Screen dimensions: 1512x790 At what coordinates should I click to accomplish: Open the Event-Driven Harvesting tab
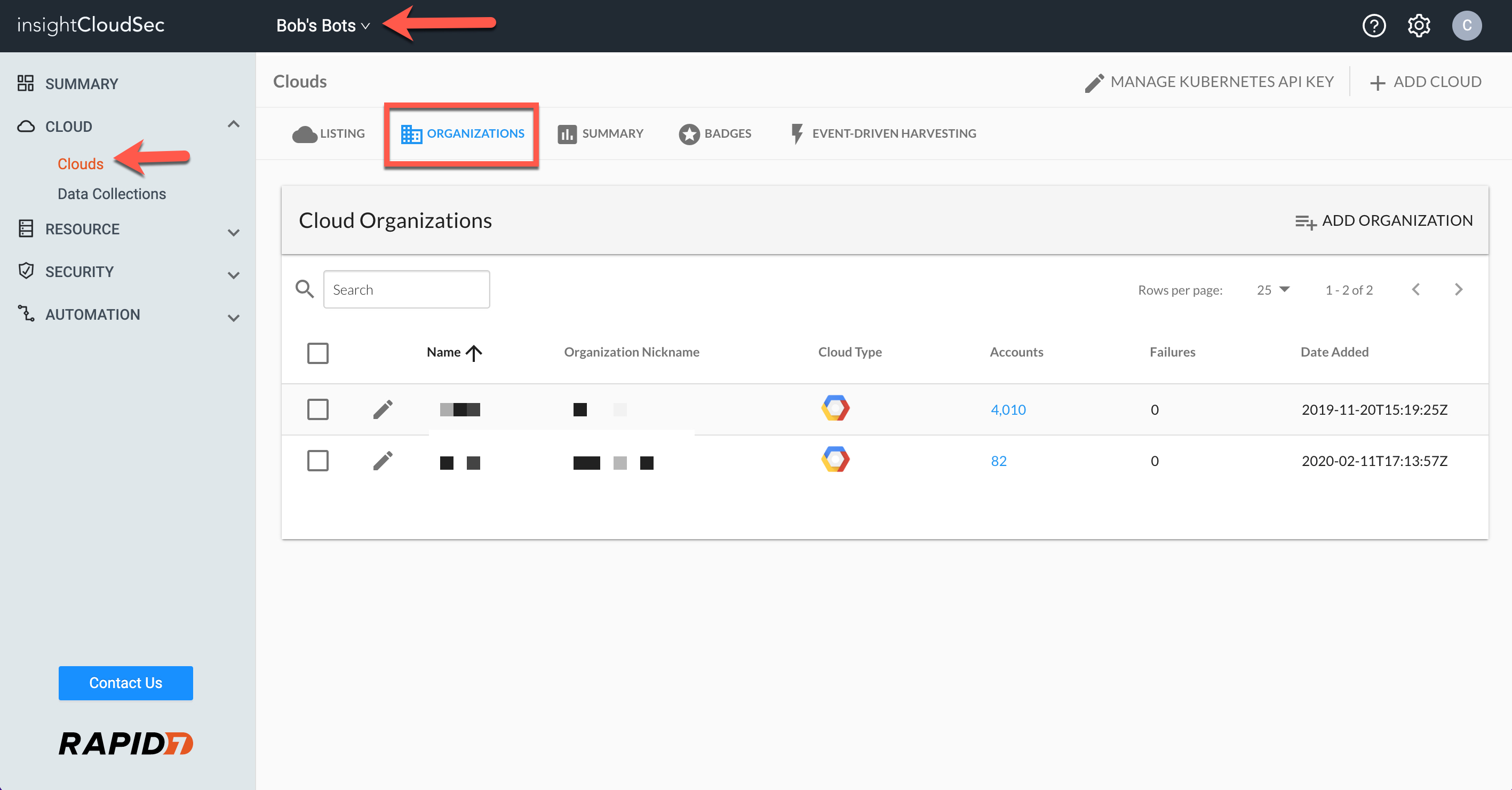(x=884, y=134)
